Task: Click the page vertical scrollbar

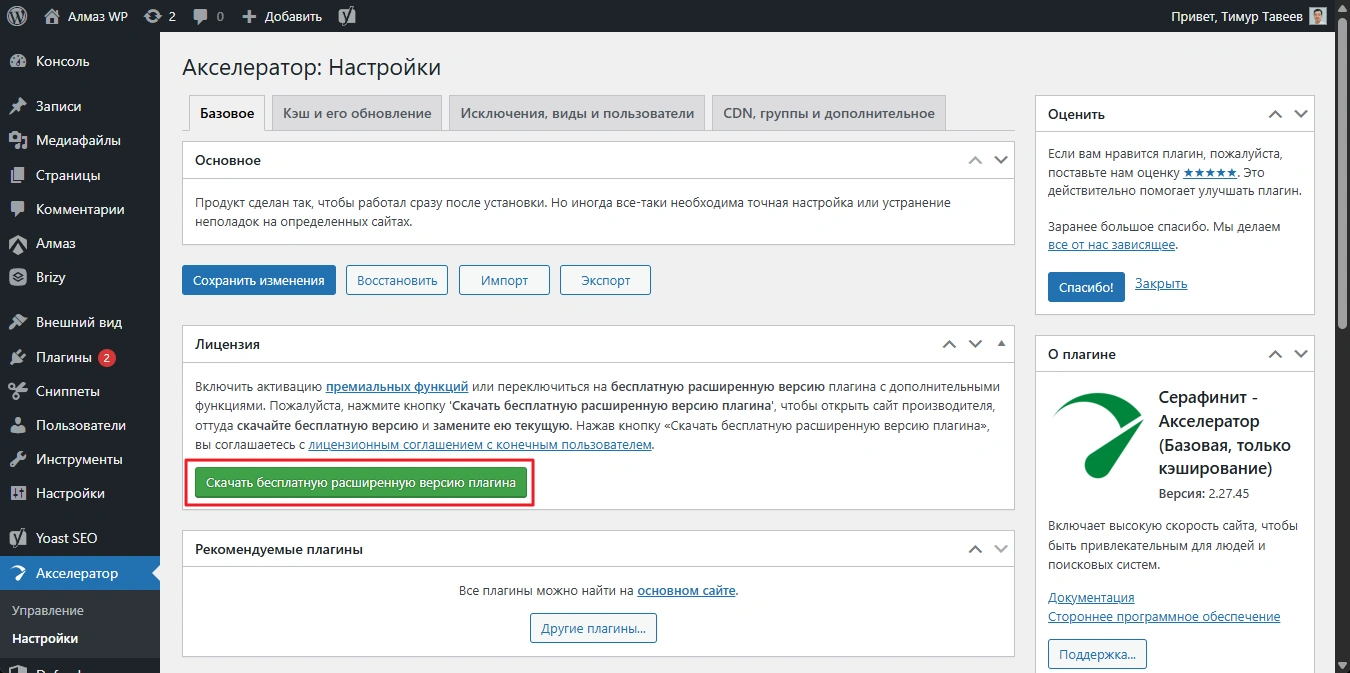Action: point(1341,200)
